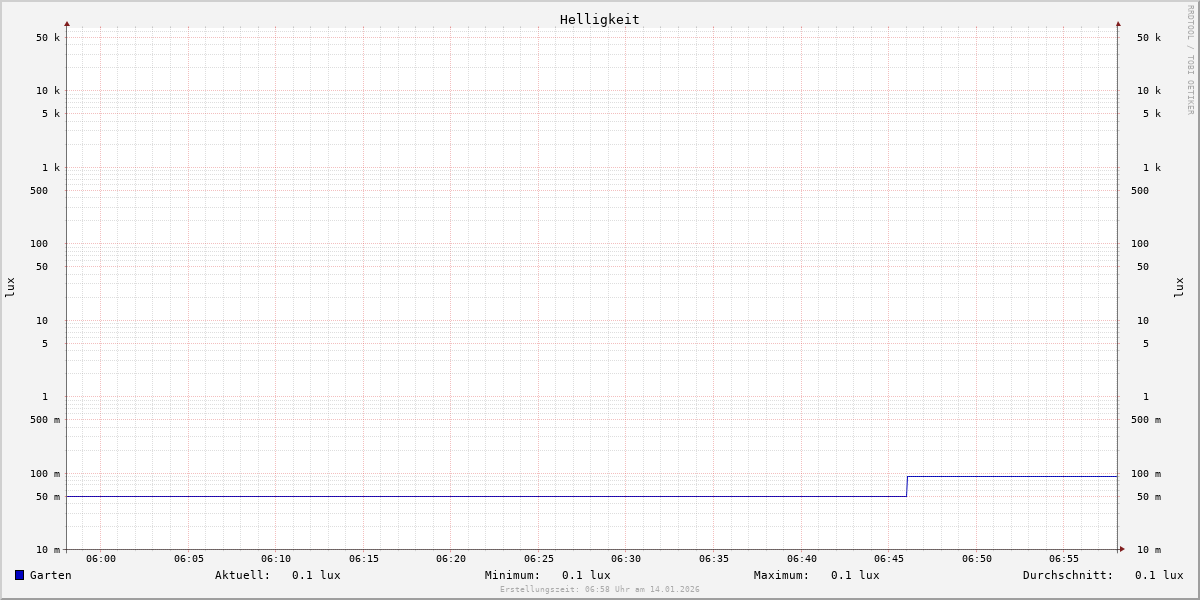Click the blue Garten legend color square
Screen dimensions: 1200x600
[19, 575]
